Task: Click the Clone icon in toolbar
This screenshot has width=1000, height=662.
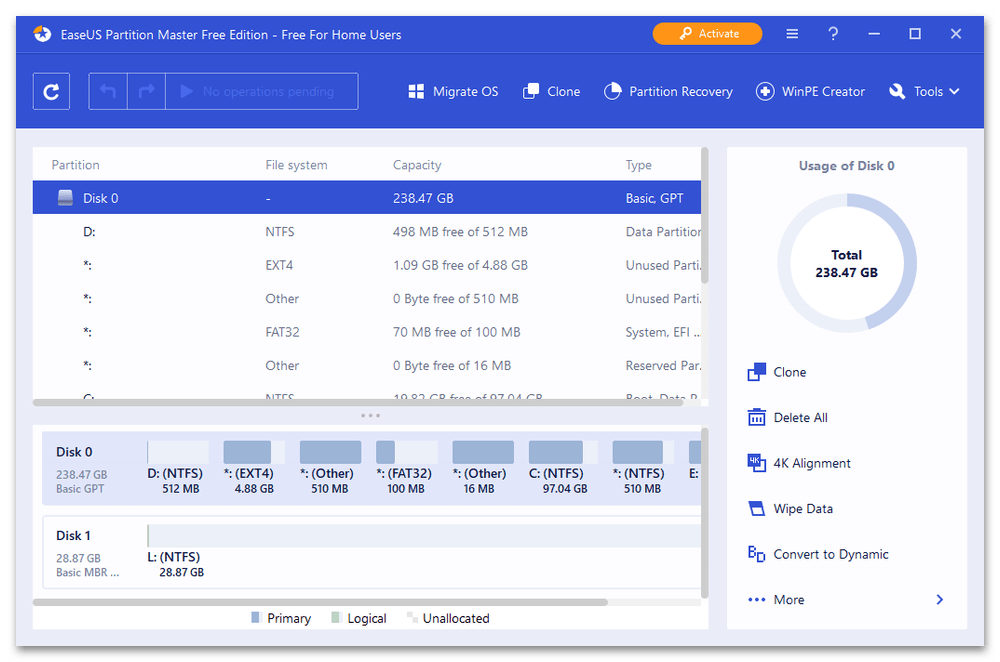Action: pyautogui.click(x=532, y=91)
